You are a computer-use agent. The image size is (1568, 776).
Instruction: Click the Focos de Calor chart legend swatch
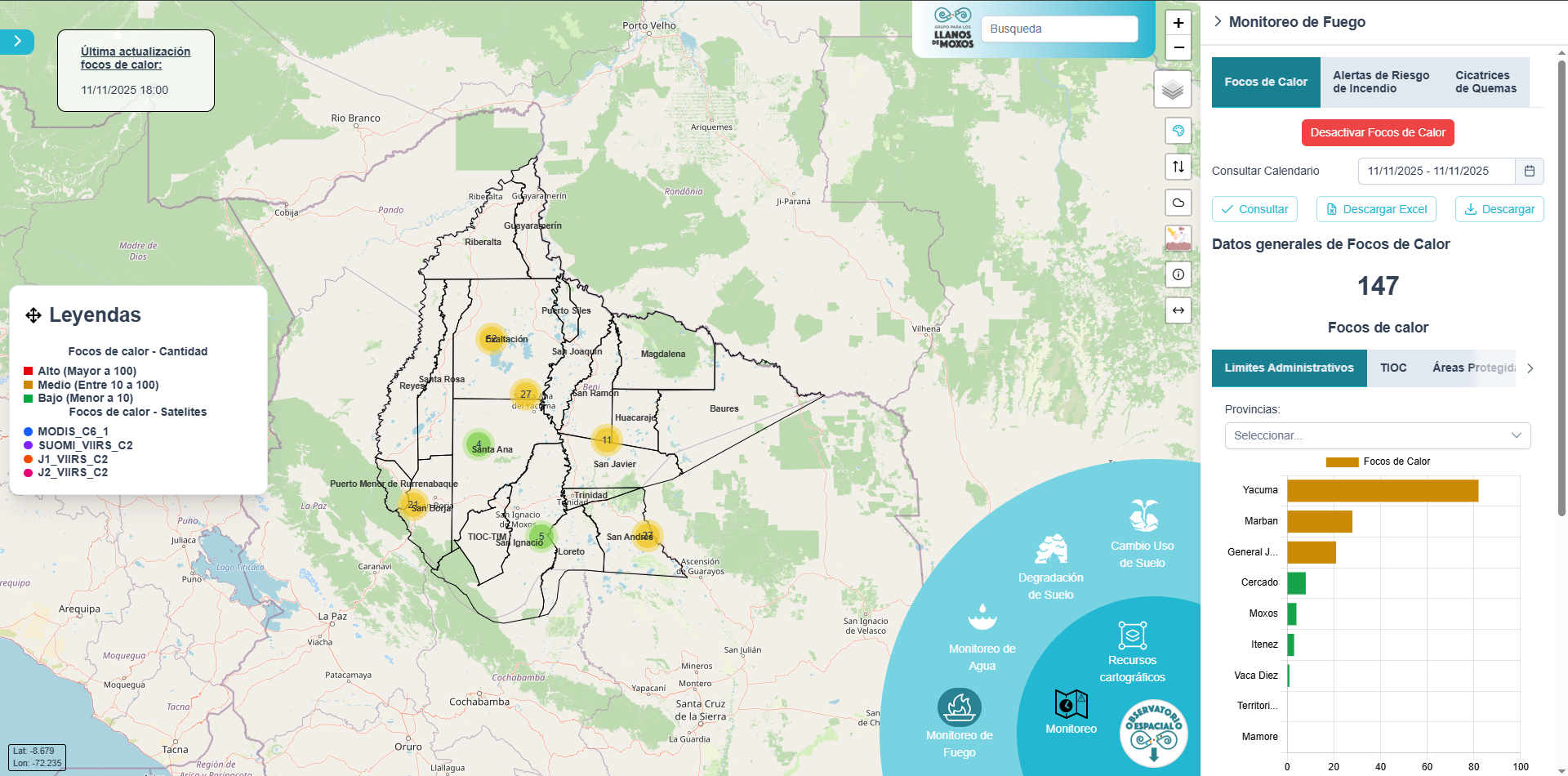tap(1342, 462)
